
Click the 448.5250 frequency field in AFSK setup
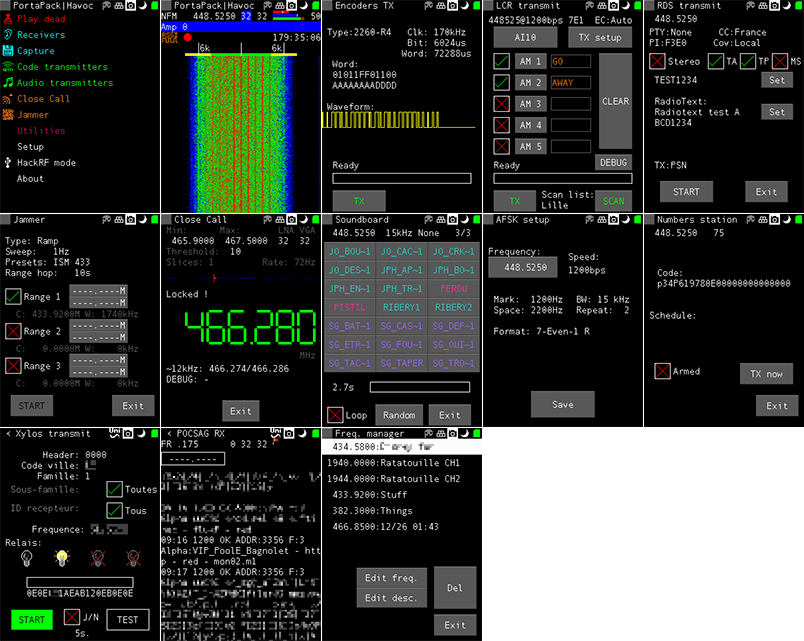click(524, 268)
